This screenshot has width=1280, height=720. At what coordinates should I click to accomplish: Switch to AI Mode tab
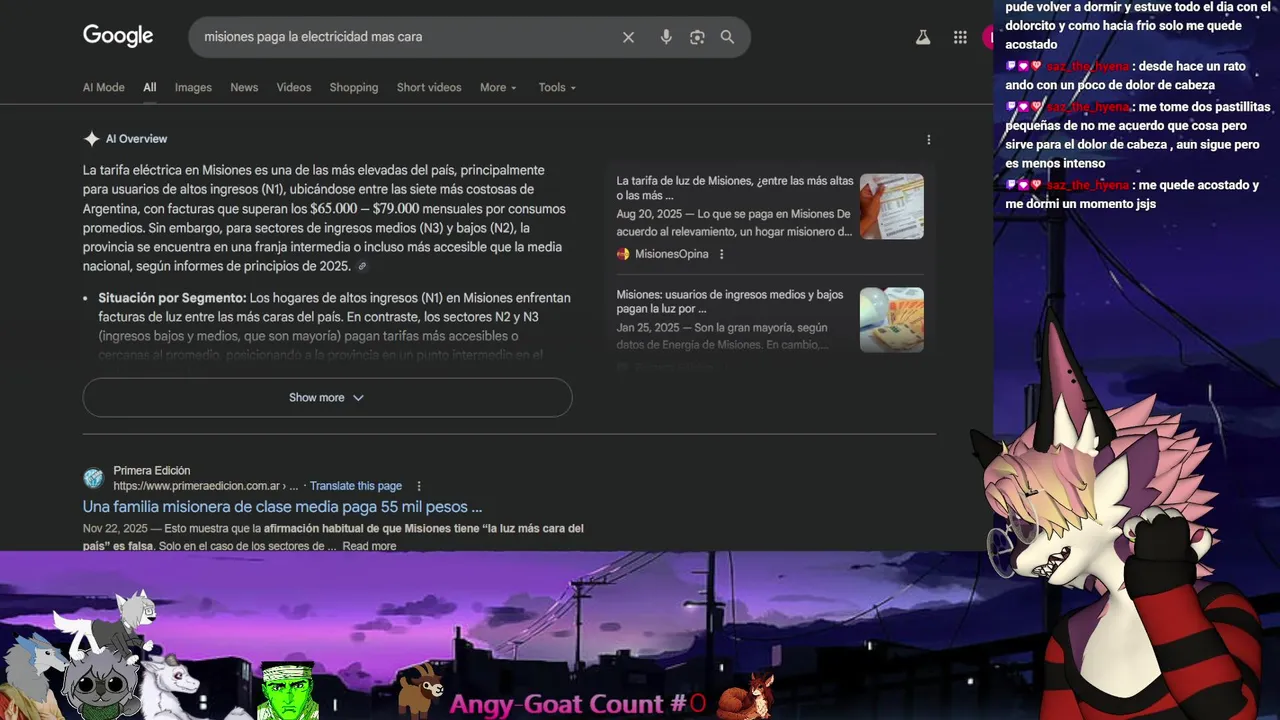pos(104,87)
